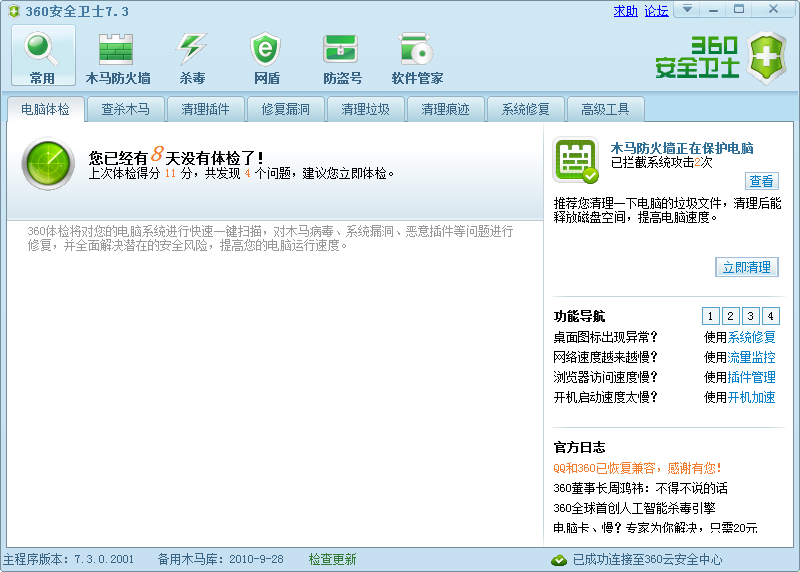The width and height of the screenshot is (800, 572).
Task: Click 开机启动速度太慢? question text
Action: click(606, 397)
